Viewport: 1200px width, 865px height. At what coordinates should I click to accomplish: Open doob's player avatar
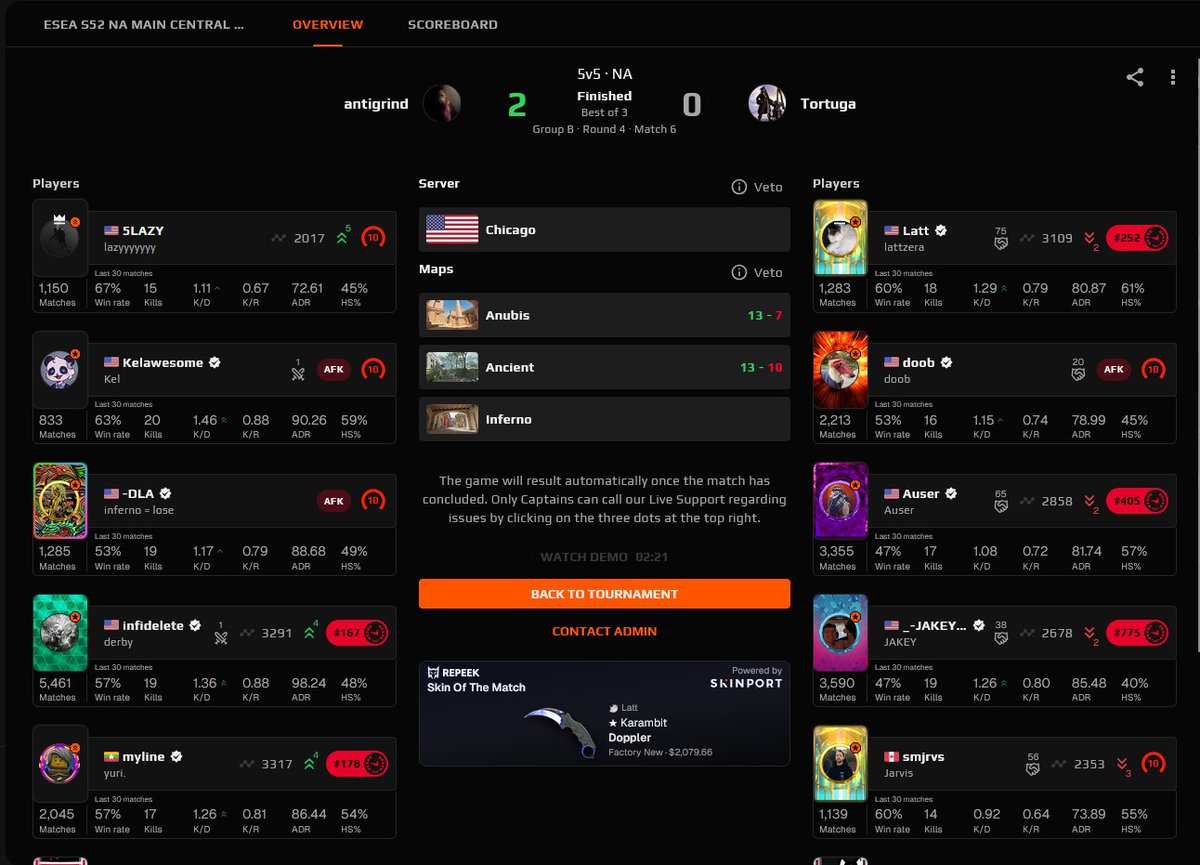[x=841, y=370]
